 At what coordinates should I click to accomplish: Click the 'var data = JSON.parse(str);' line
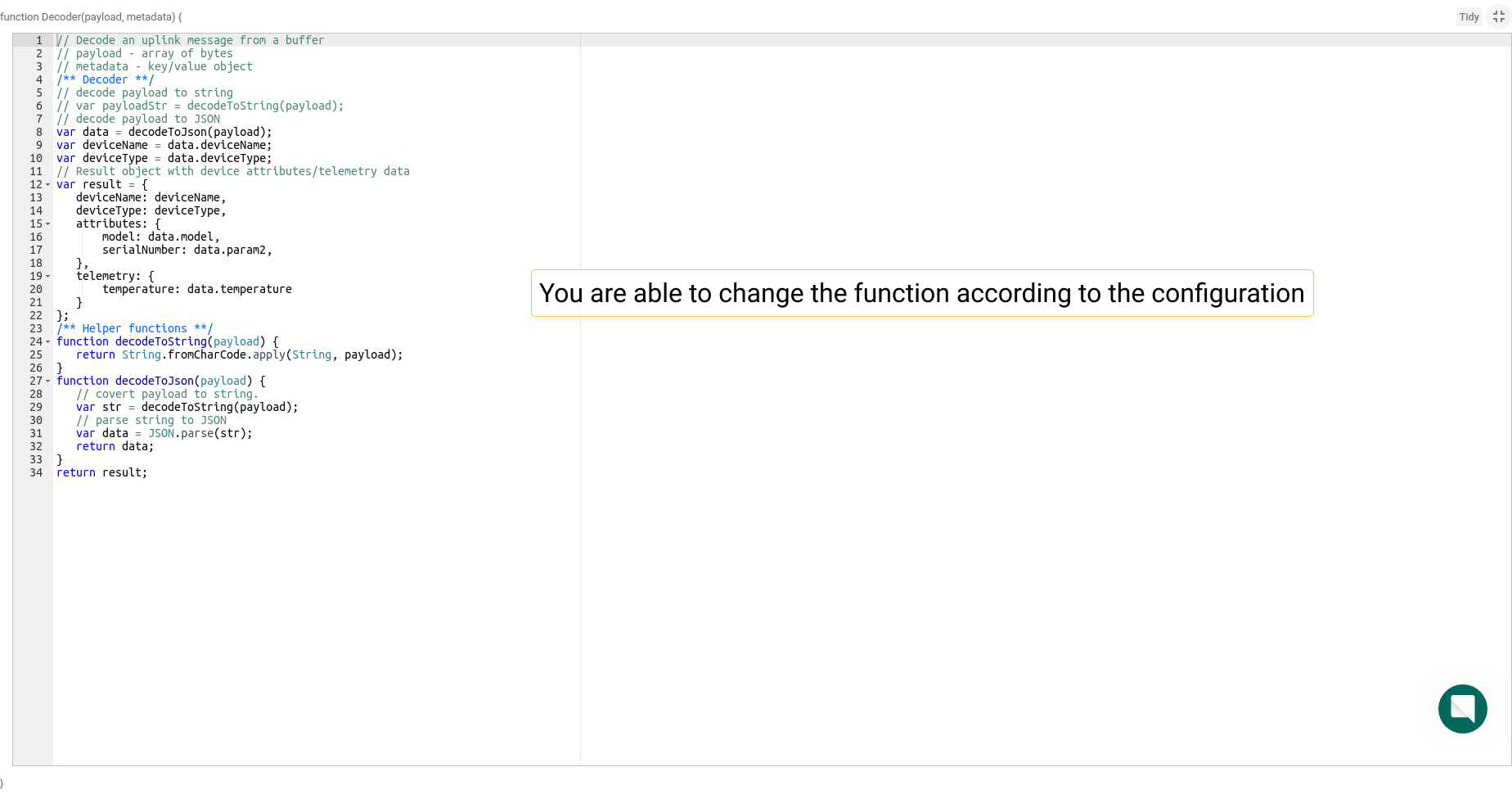[164, 433]
